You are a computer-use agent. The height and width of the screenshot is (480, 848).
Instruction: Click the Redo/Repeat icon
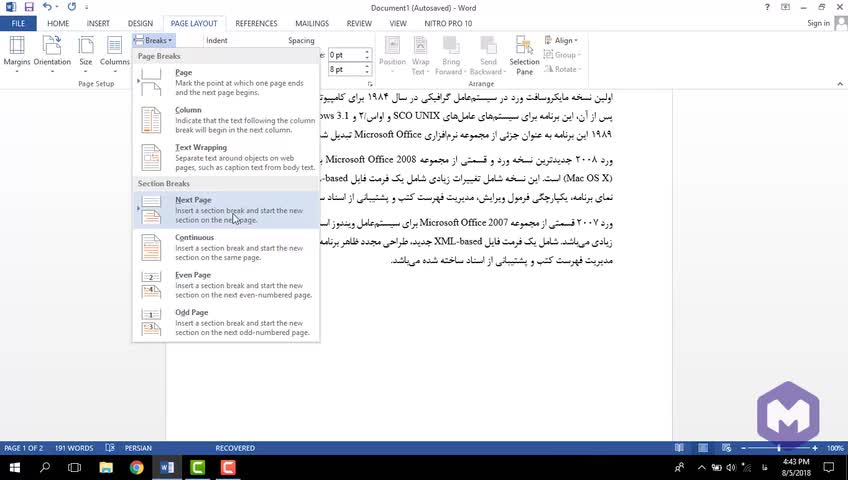pos(72,7)
